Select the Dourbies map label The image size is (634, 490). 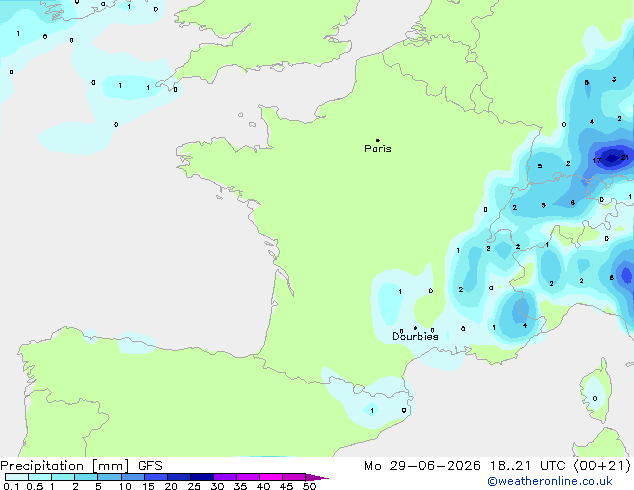[x=415, y=336]
